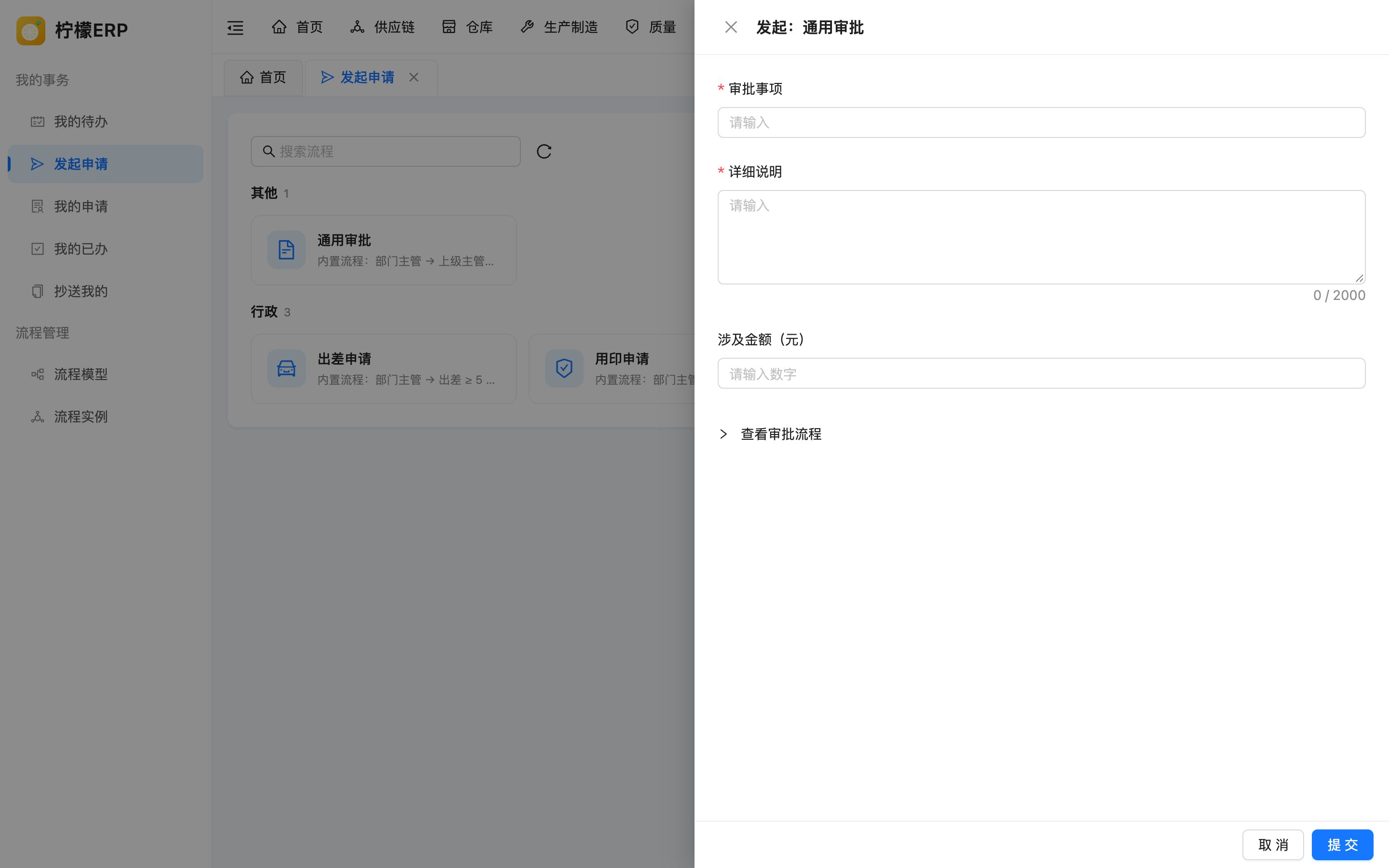1389x868 pixels.
Task: Click the 用印申请 shield icon
Action: pyautogui.click(x=564, y=368)
